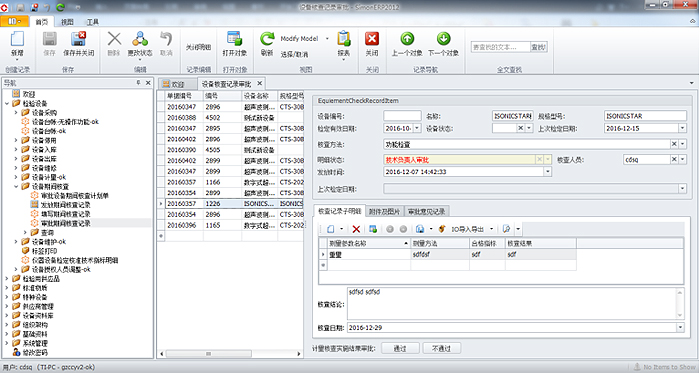Open the 核查人员 cdsq dropdown arrow
The image size is (700, 373).
click(x=683, y=159)
